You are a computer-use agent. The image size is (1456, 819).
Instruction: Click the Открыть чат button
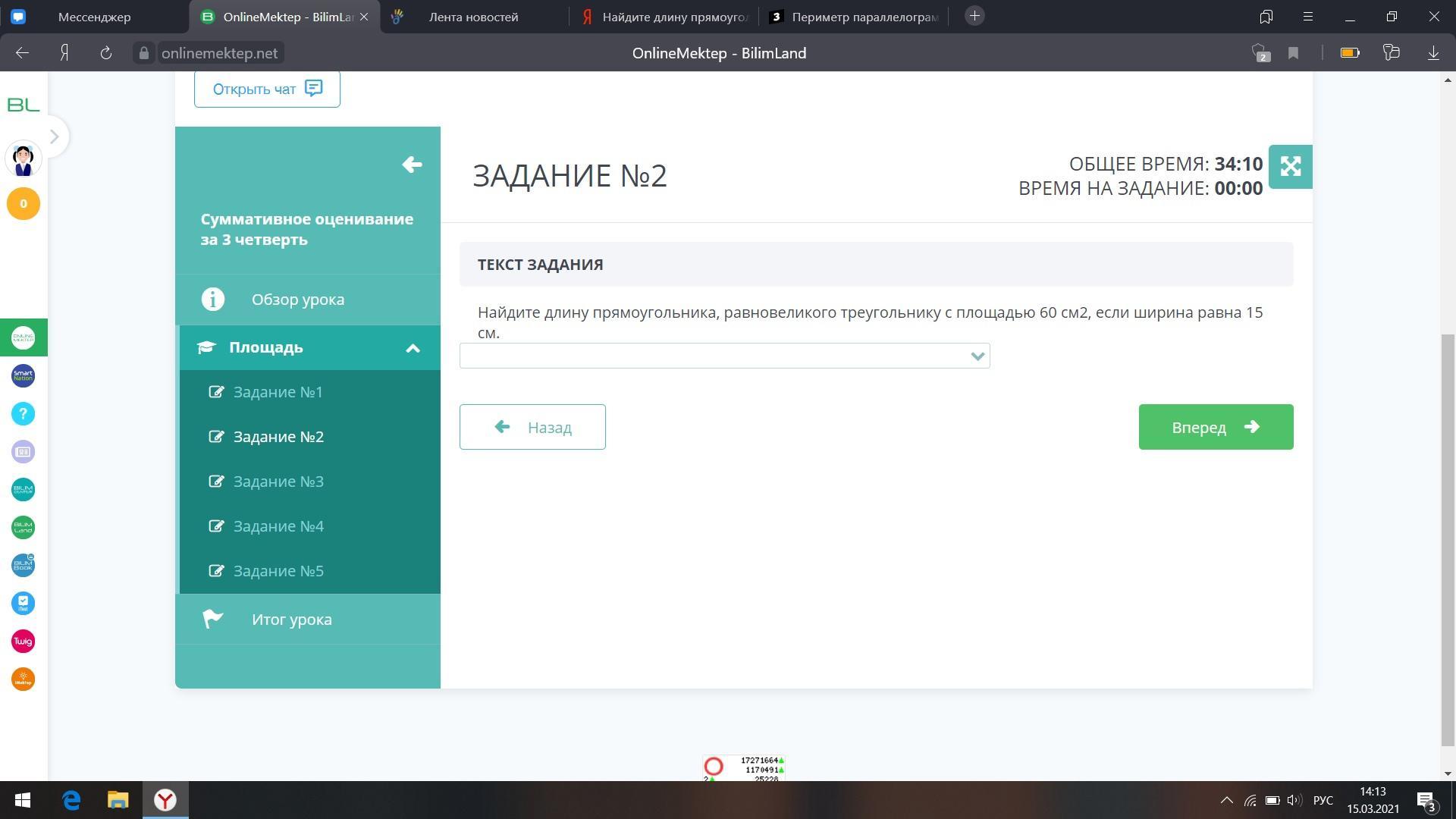tap(267, 89)
